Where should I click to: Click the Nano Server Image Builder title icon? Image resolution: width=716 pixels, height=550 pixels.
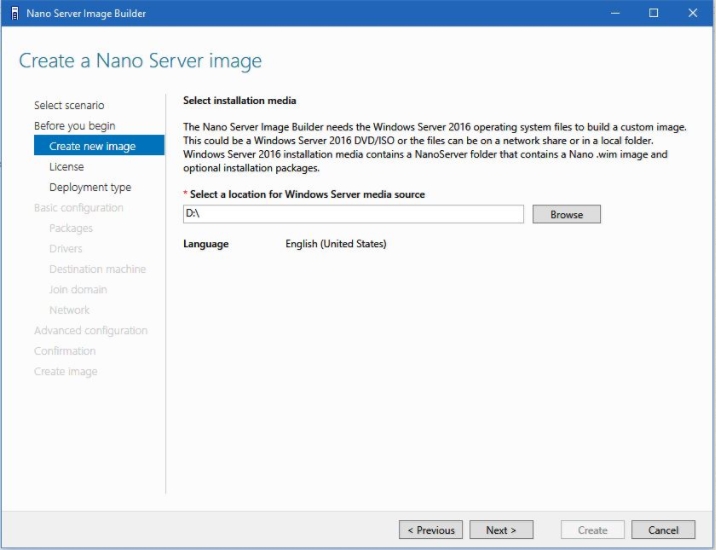coord(14,13)
